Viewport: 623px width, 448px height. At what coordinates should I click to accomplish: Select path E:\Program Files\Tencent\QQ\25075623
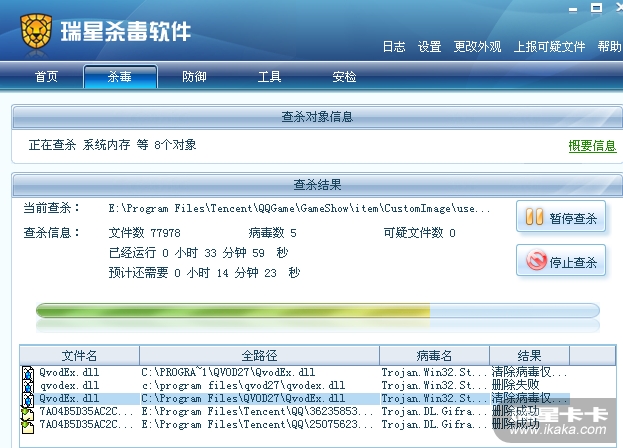257,425
